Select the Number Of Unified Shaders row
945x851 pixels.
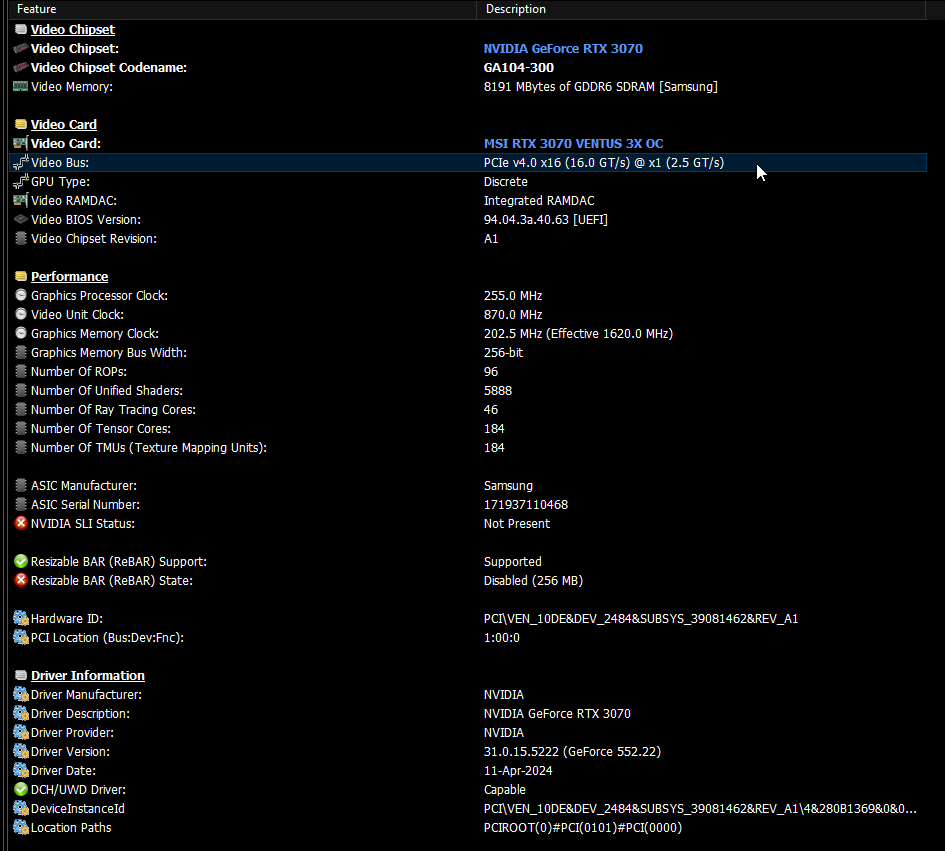pos(468,391)
